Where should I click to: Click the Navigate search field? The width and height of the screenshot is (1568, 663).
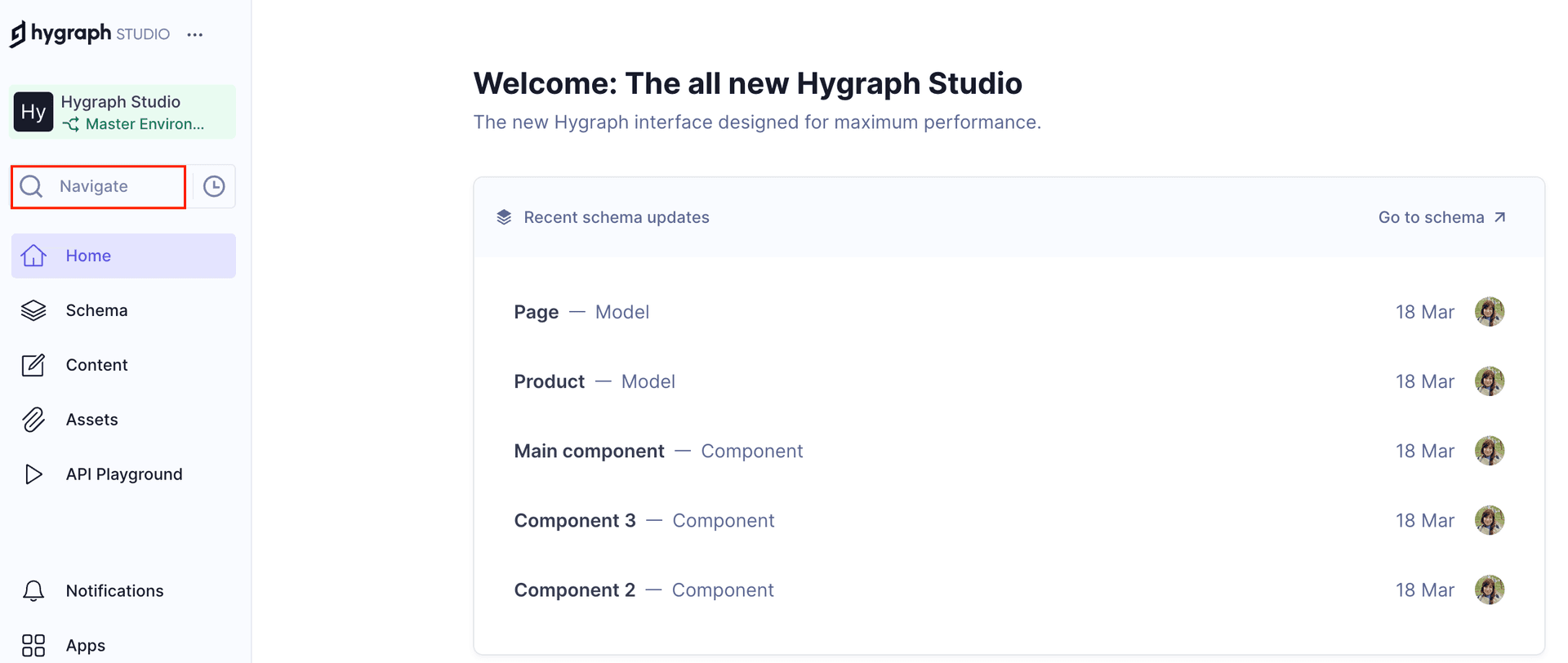(98, 187)
